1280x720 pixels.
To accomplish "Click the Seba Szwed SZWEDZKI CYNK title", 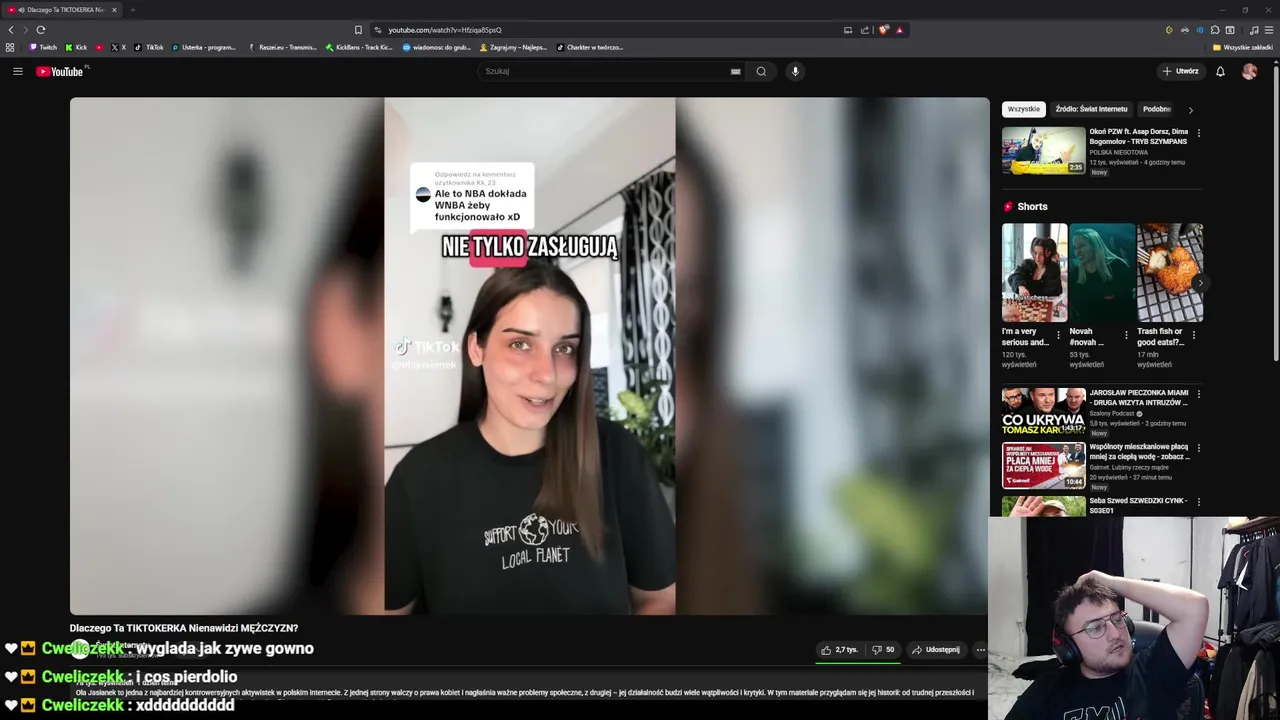I will pos(1138,505).
